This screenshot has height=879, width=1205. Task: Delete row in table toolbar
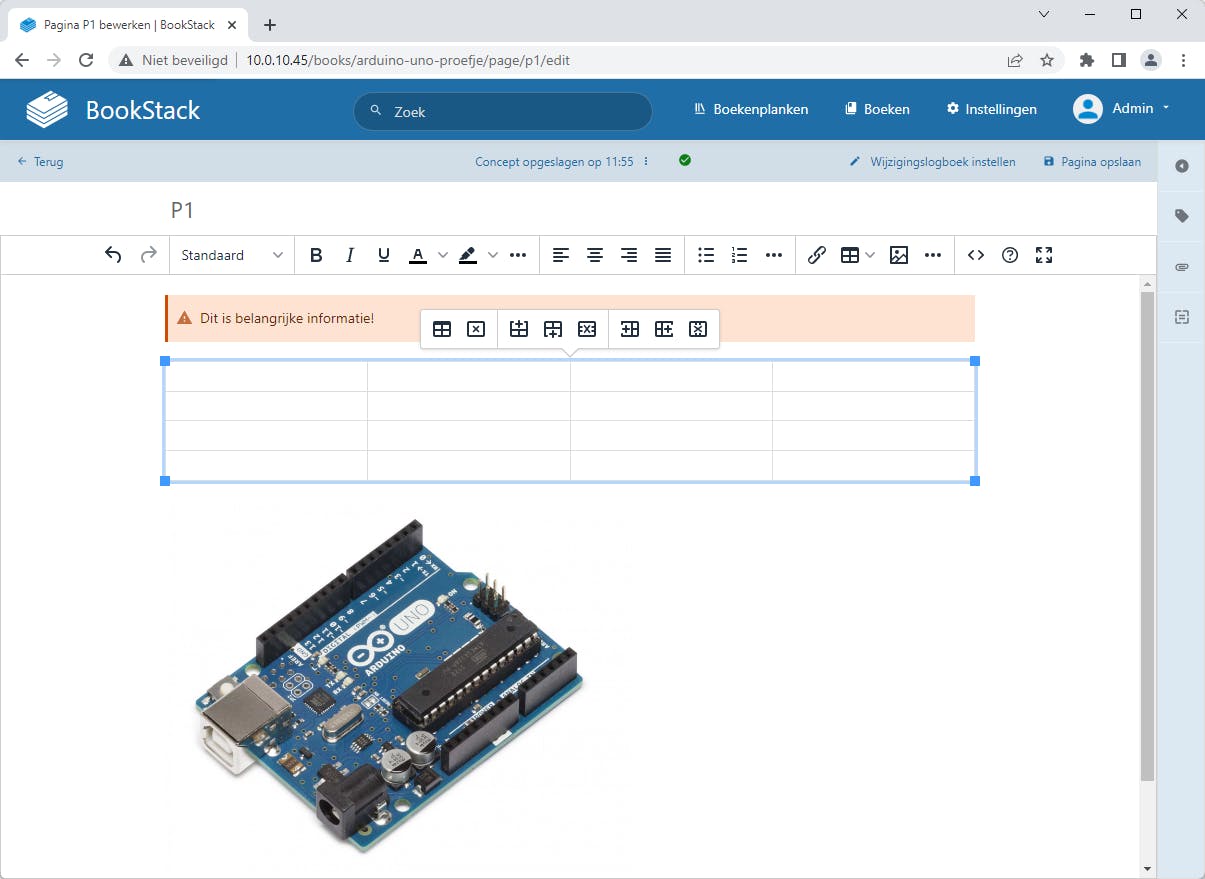coord(587,328)
